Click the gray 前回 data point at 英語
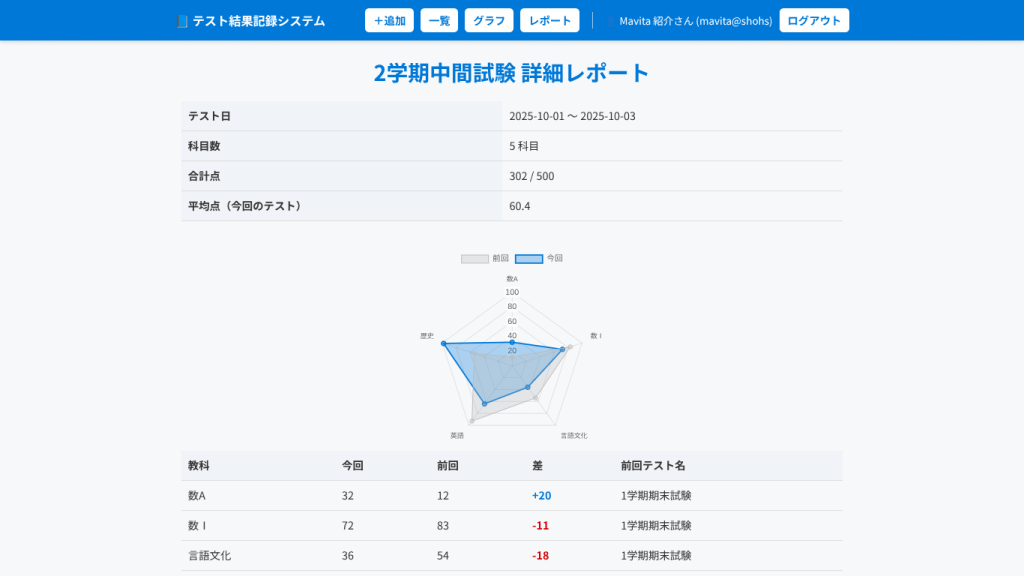The image size is (1024, 576). (x=472, y=420)
